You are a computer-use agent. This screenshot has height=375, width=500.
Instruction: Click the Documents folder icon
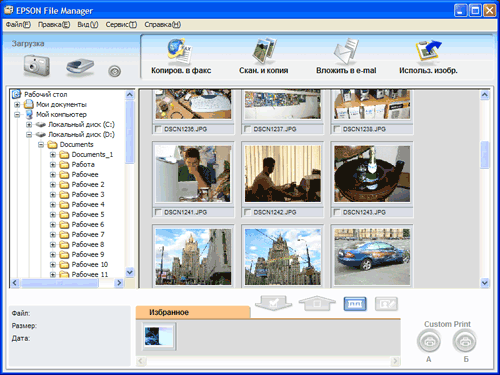coord(52,145)
